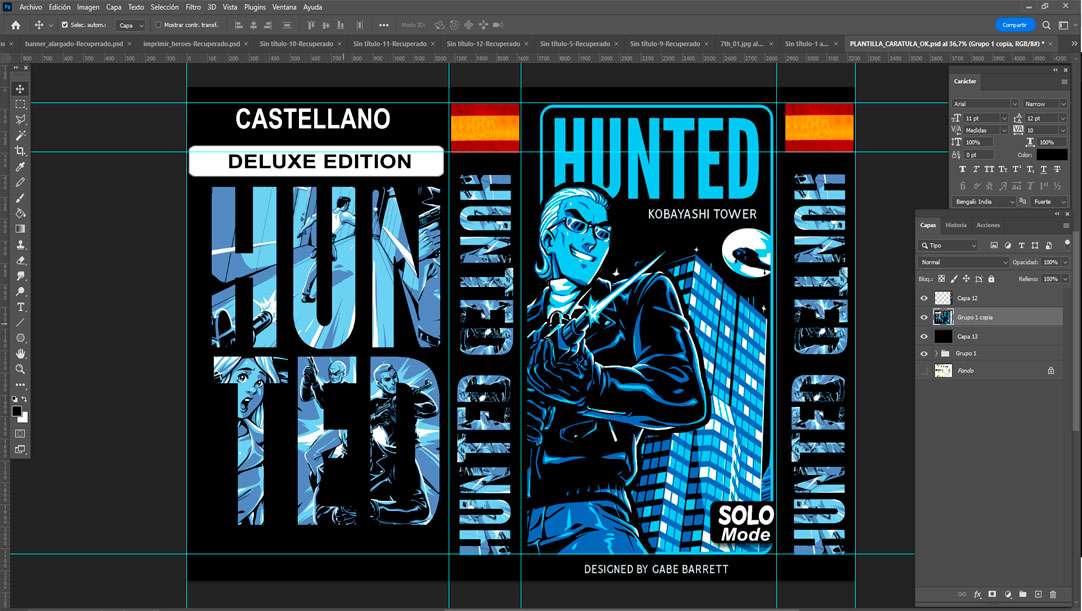Click the background color swatch
Image resolution: width=1082 pixels, height=611 pixels.
click(x=23, y=418)
